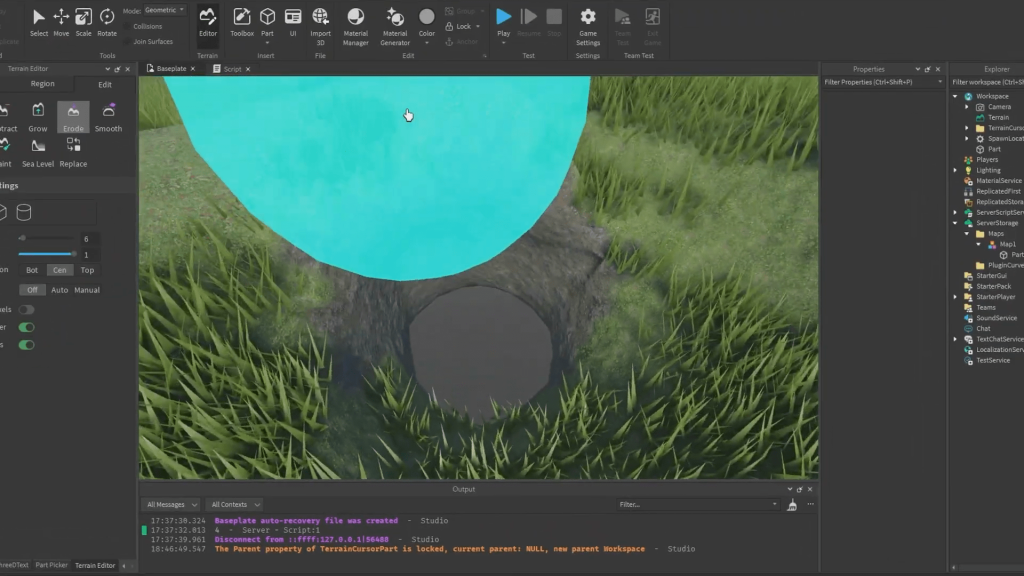The image size is (1024, 576).
Task: Disable the bottom green toggle switch
Action: tap(26, 345)
